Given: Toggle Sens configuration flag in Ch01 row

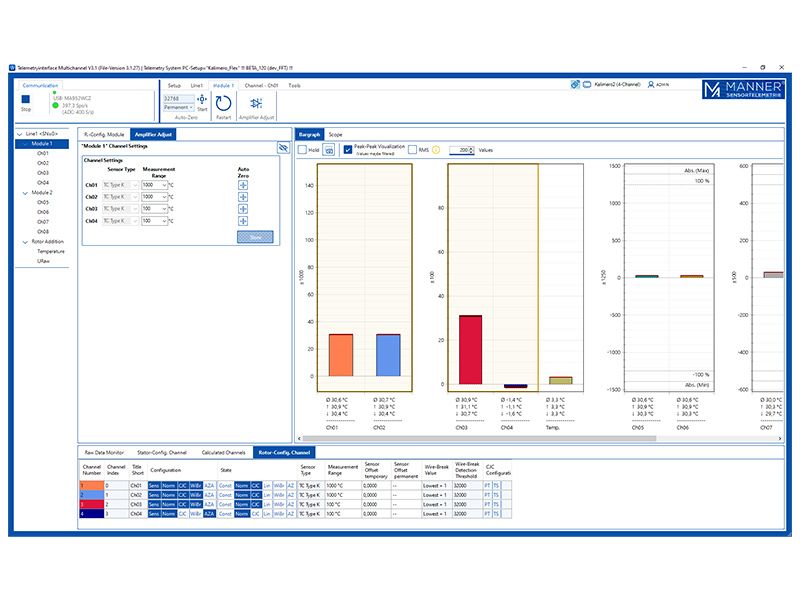Looking at the screenshot, I should tap(154, 486).
